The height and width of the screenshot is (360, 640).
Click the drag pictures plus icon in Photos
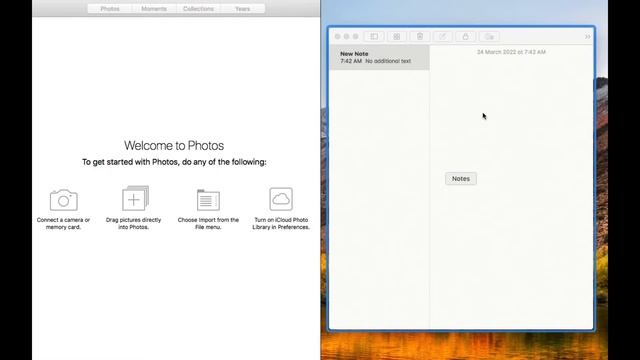coord(135,198)
